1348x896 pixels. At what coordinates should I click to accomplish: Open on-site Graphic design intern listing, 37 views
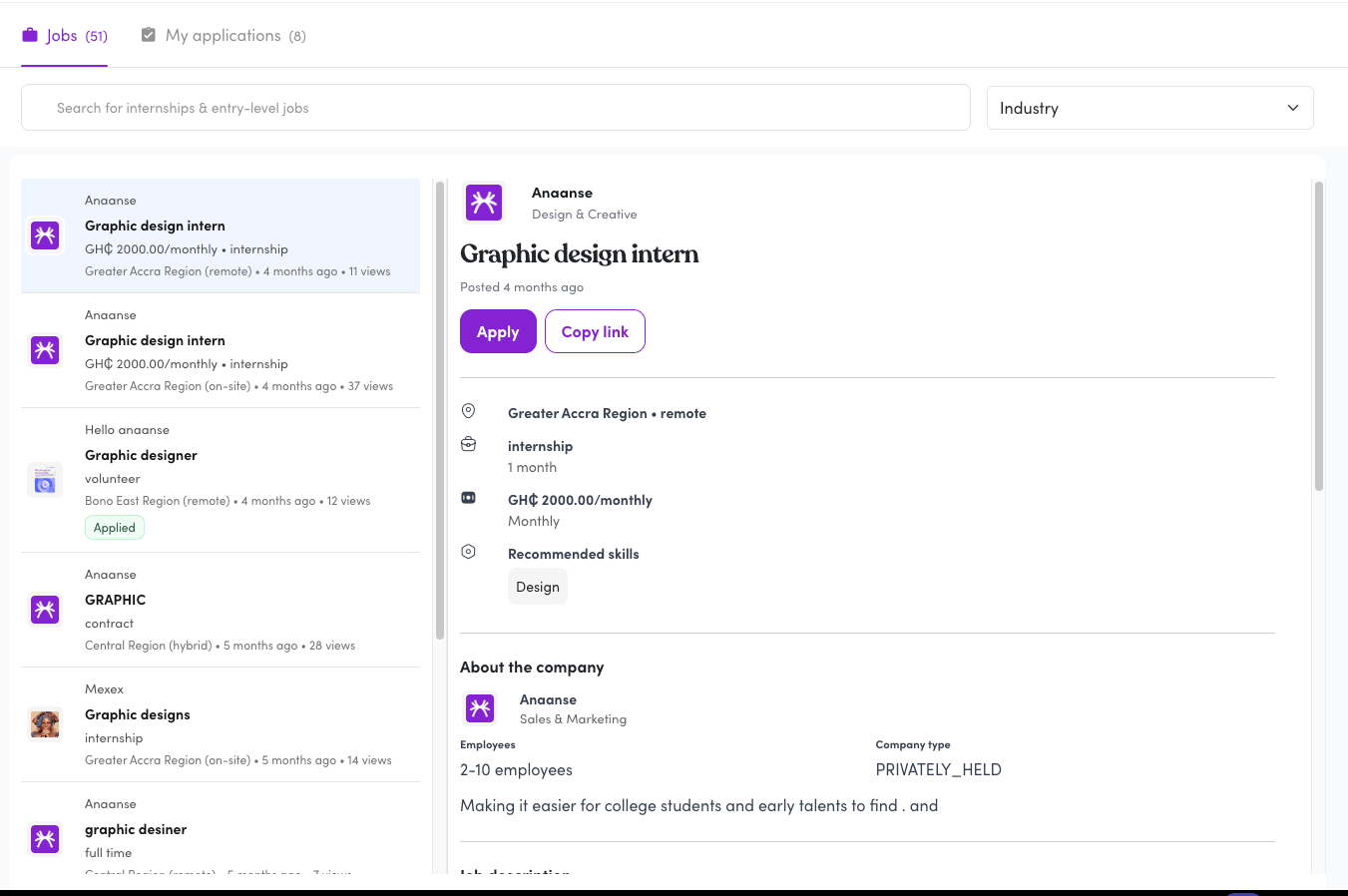pyautogui.click(x=221, y=350)
